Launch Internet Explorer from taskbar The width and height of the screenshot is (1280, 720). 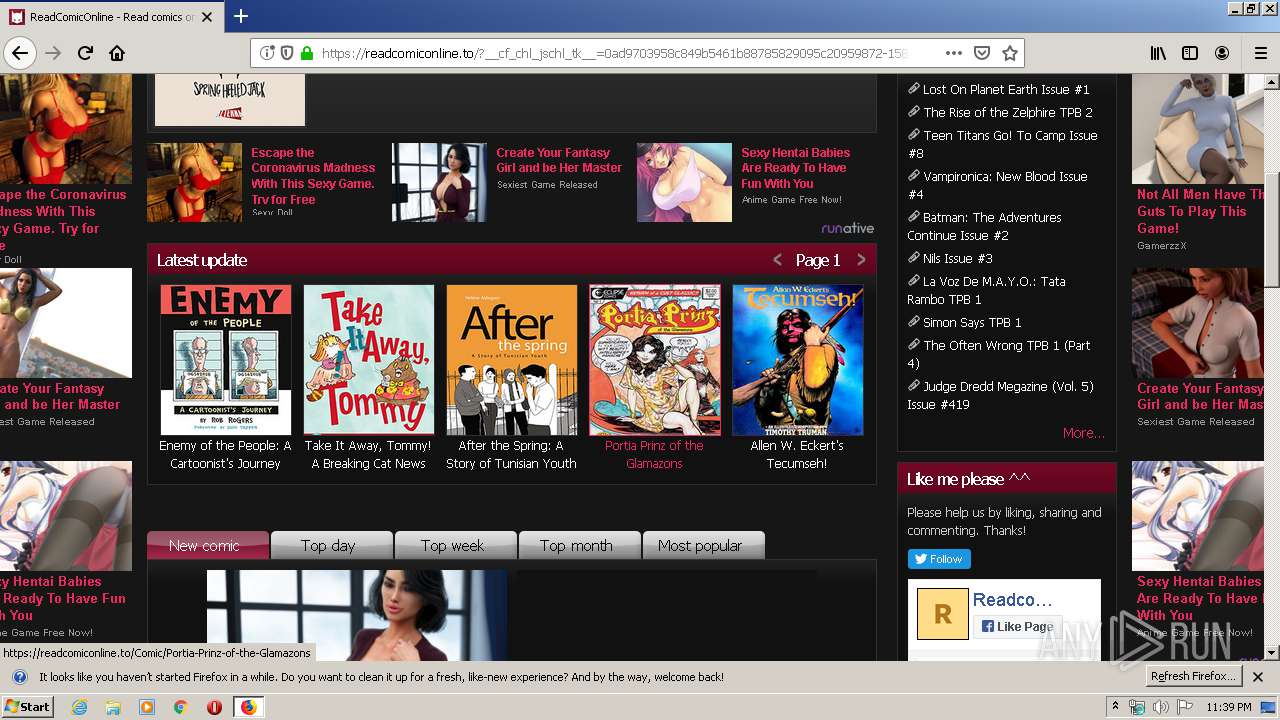[x=79, y=707]
